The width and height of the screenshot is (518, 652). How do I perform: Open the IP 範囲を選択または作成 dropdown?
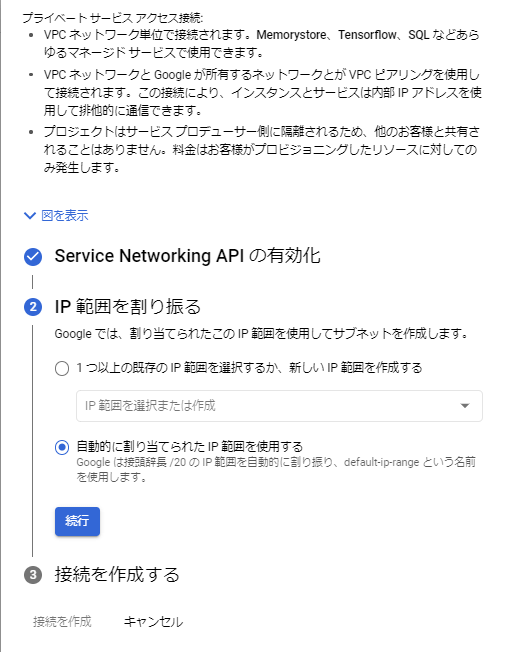(x=279, y=406)
